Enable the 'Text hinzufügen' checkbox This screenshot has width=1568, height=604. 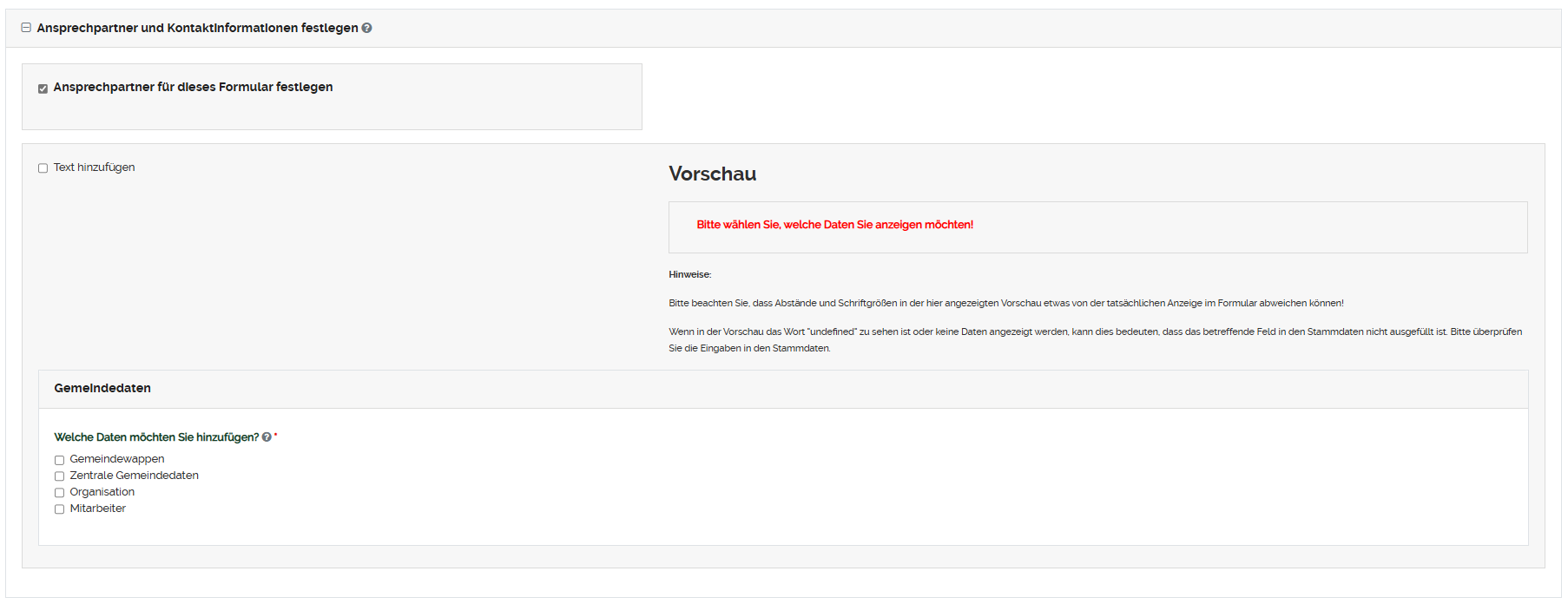pyautogui.click(x=43, y=168)
